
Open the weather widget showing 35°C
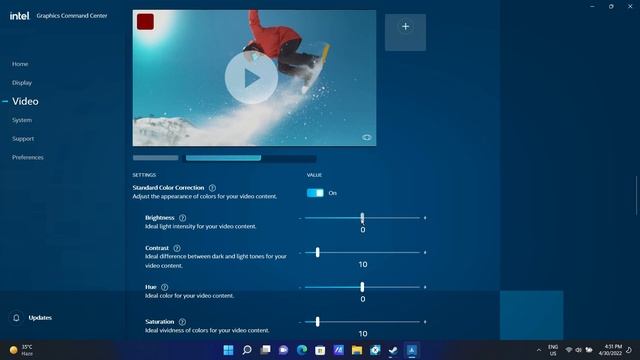[x=21, y=350]
